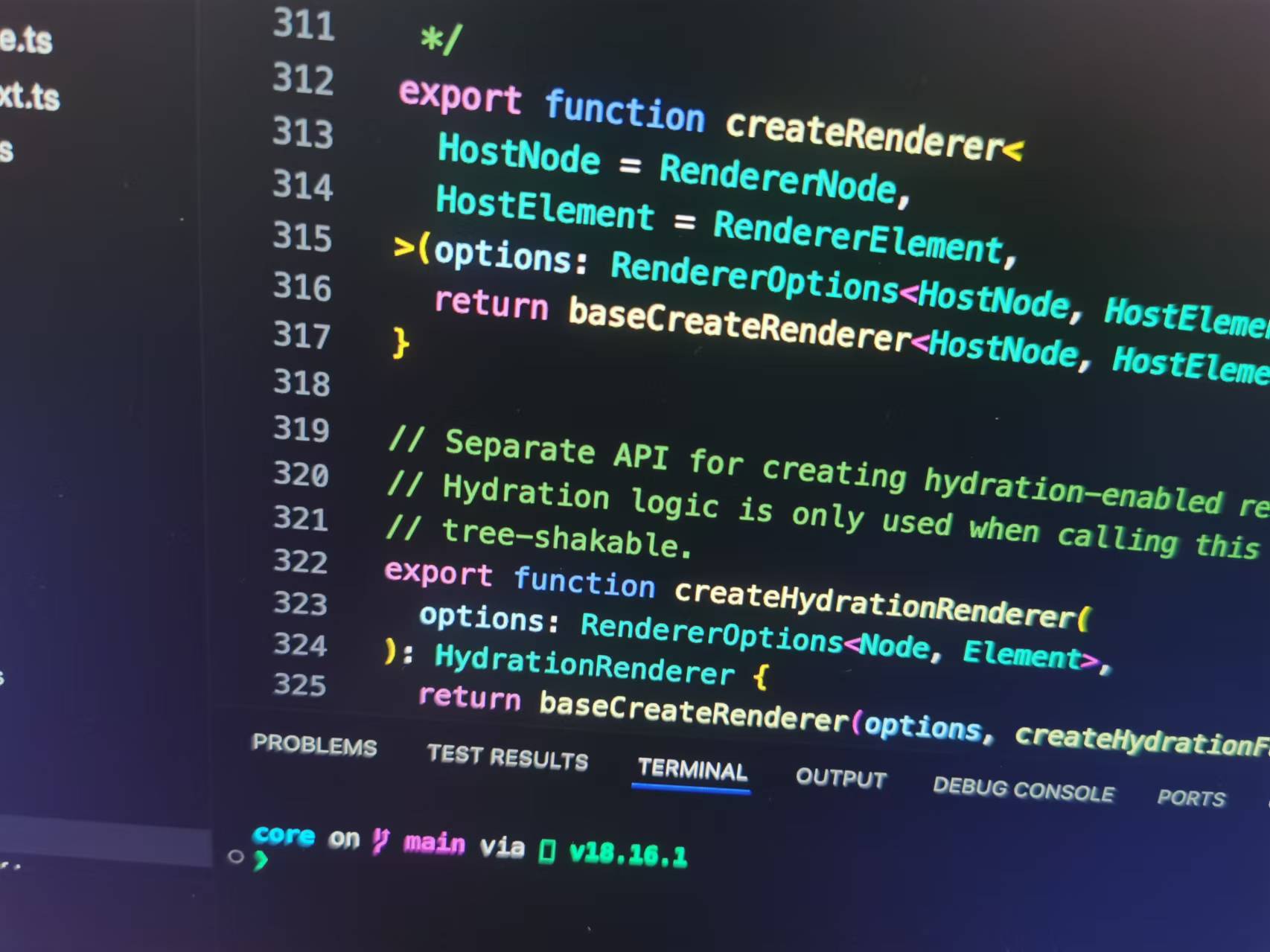The height and width of the screenshot is (952, 1270).
Task: Click the closing brace on line 317
Action: pyautogui.click(x=401, y=342)
